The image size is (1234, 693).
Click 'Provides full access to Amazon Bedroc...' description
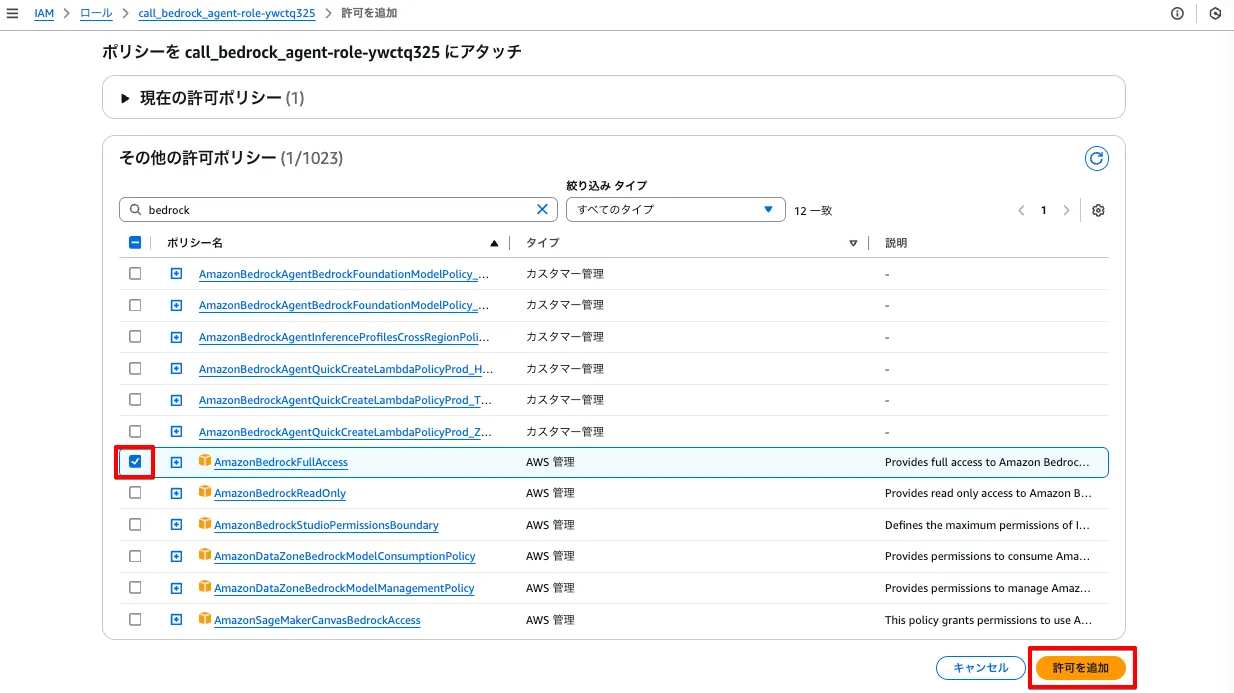pos(987,462)
